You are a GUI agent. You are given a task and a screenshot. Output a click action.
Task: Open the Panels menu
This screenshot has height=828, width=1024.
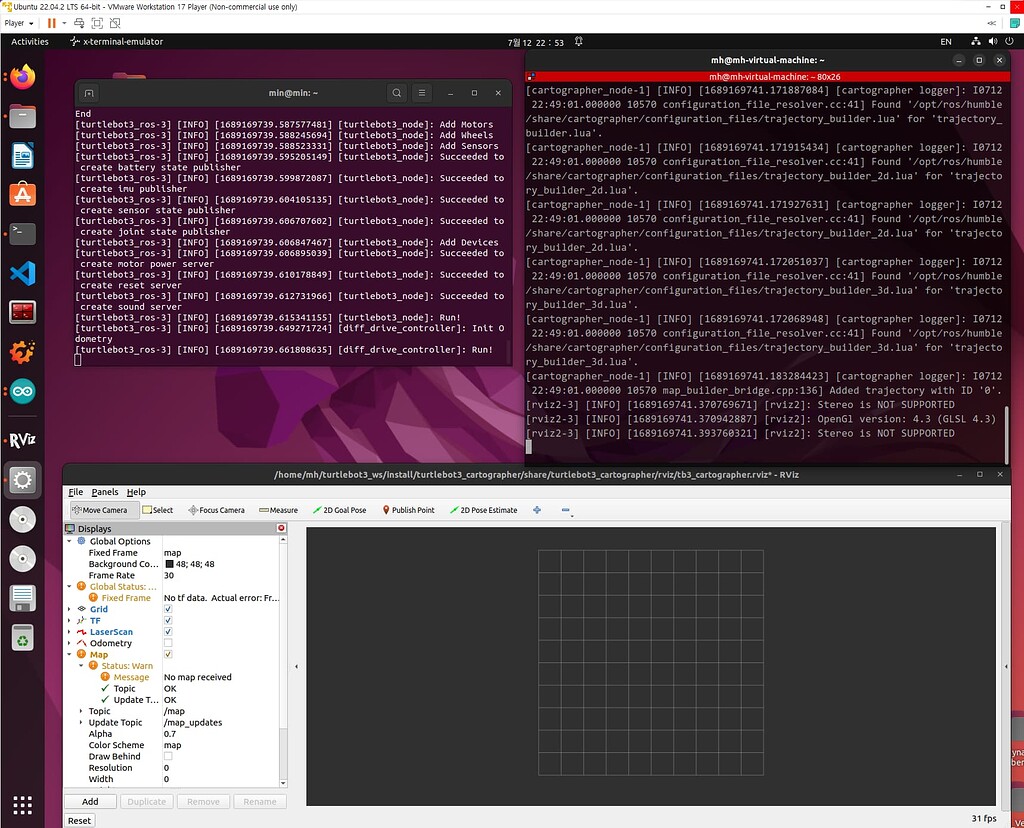click(x=104, y=492)
